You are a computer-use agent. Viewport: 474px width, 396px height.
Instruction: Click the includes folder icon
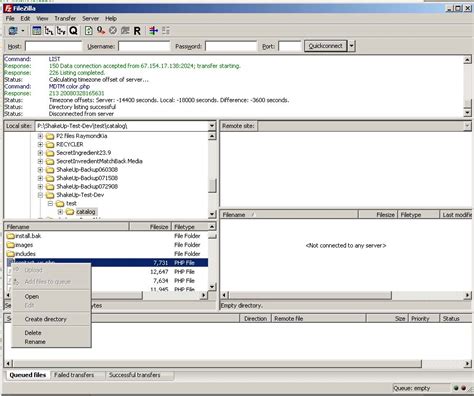pos(11,254)
